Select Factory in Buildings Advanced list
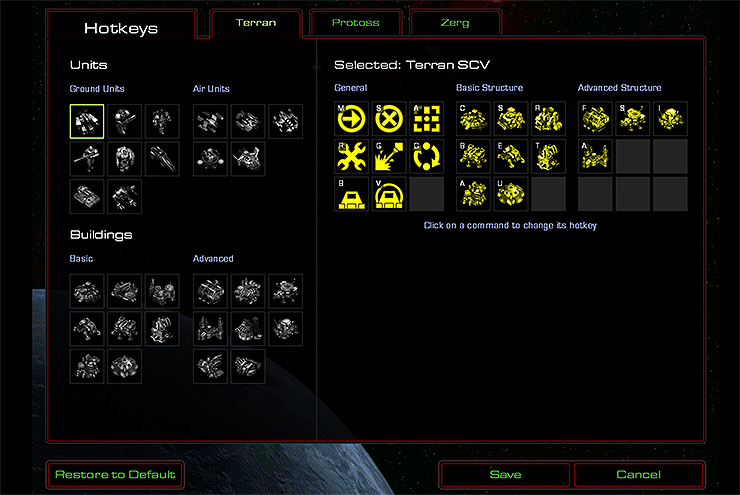This screenshot has width=740, height=495. (x=210, y=291)
